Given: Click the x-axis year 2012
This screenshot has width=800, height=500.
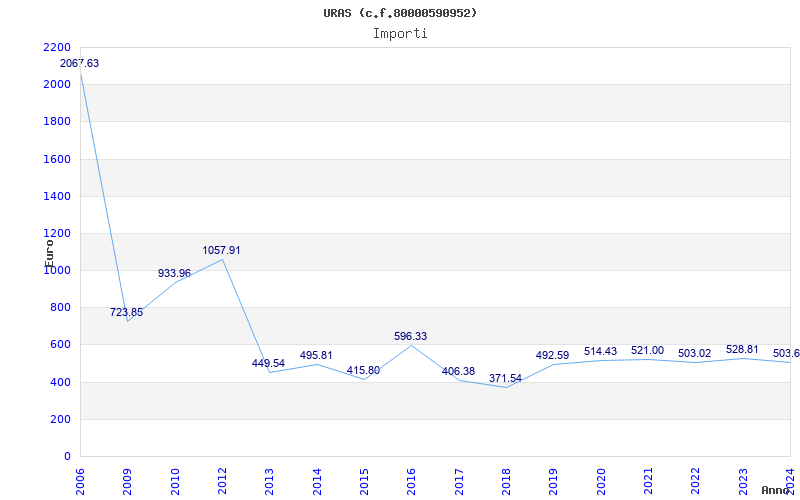Looking at the screenshot, I should pos(222,482).
